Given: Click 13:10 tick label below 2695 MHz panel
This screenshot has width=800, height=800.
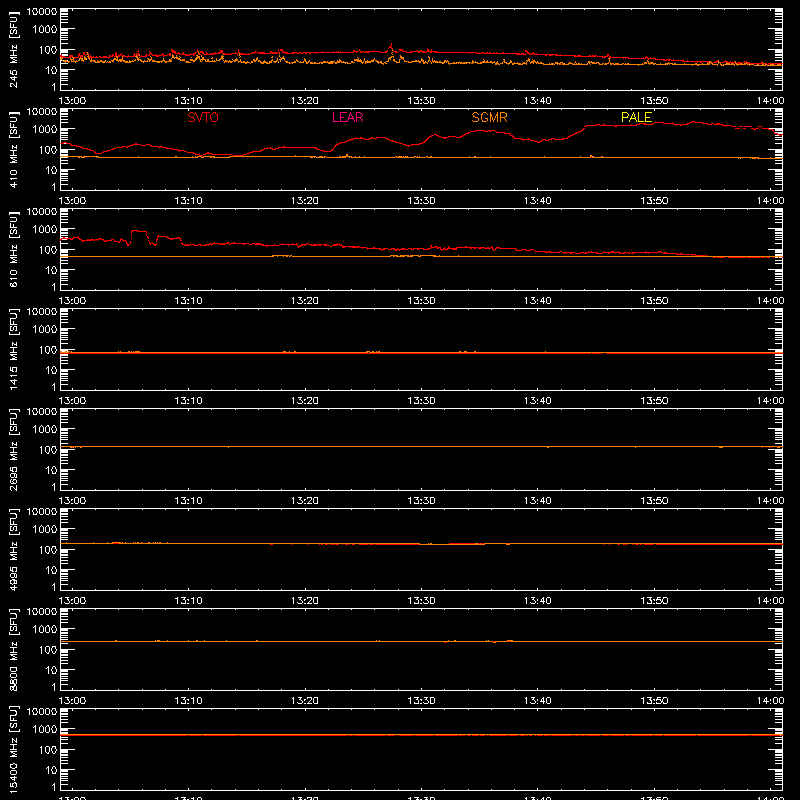Looking at the screenshot, I should click(188, 501).
